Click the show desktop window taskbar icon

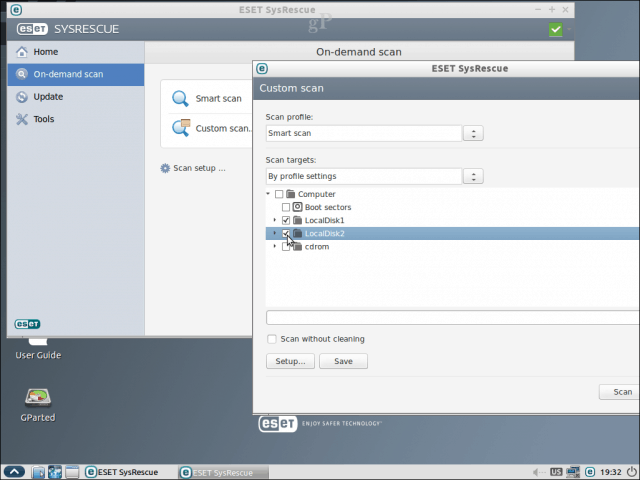(x=72, y=472)
